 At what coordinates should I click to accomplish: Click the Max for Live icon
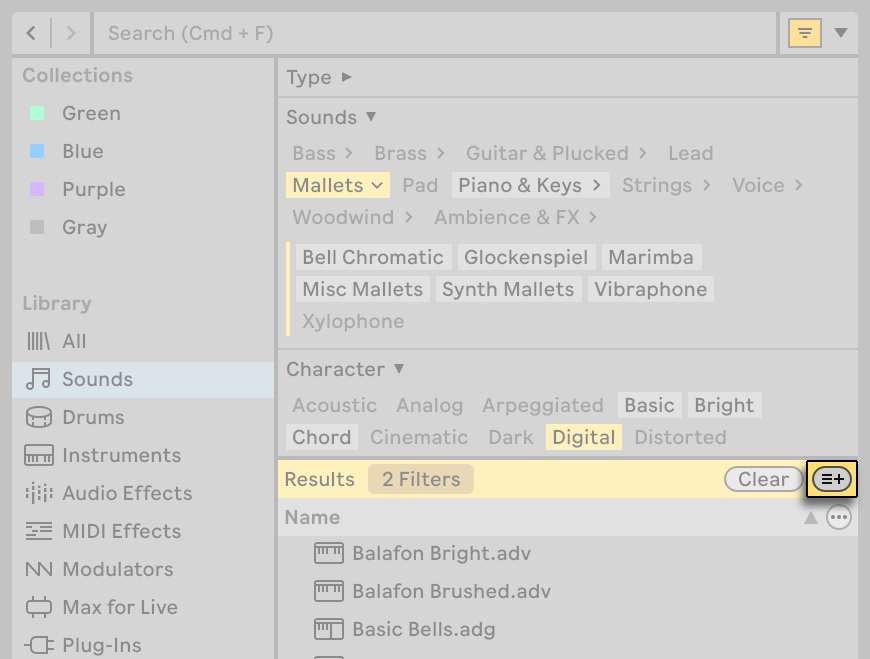click(x=39, y=607)
